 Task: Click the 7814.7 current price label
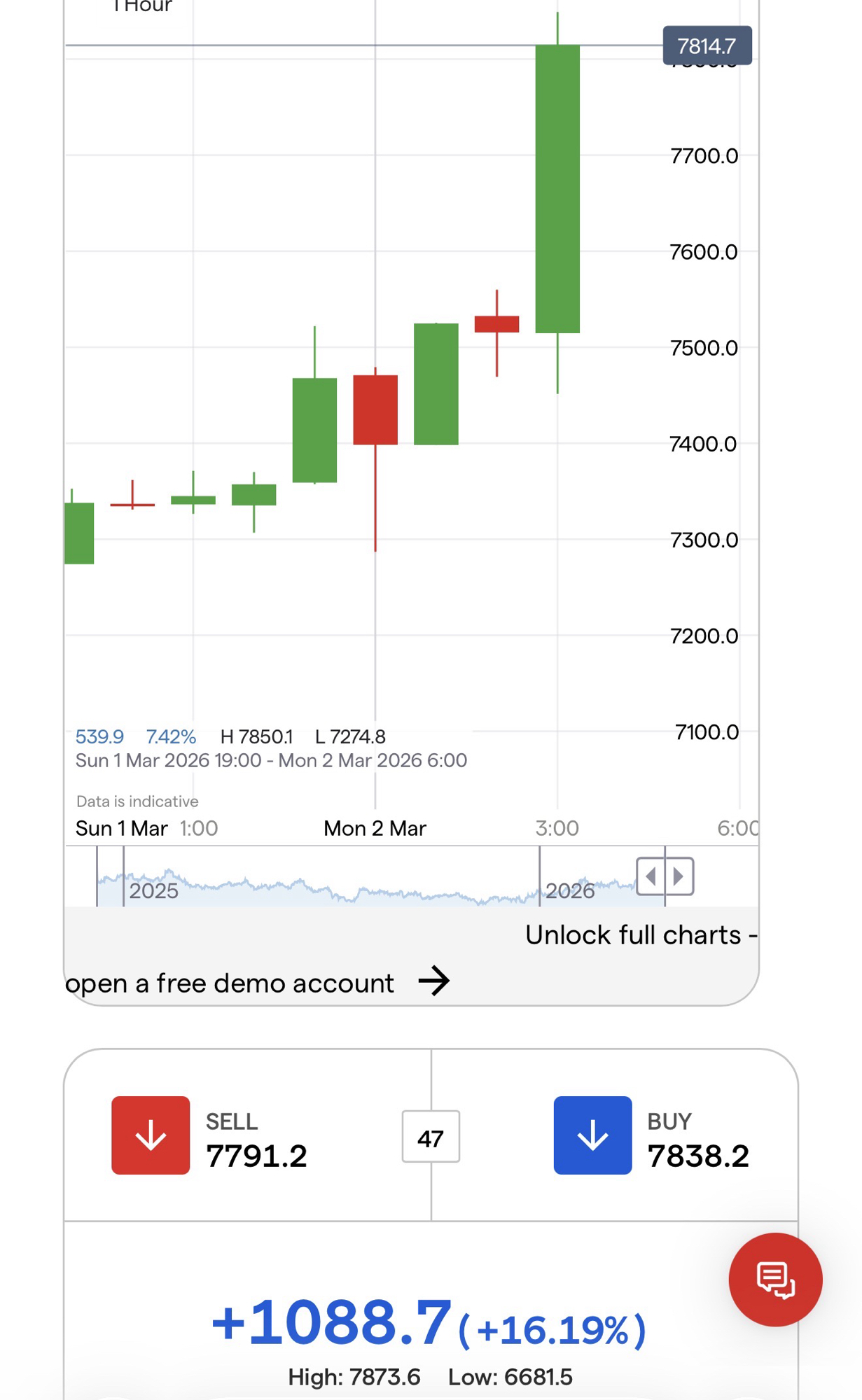[x=707, y=46]
